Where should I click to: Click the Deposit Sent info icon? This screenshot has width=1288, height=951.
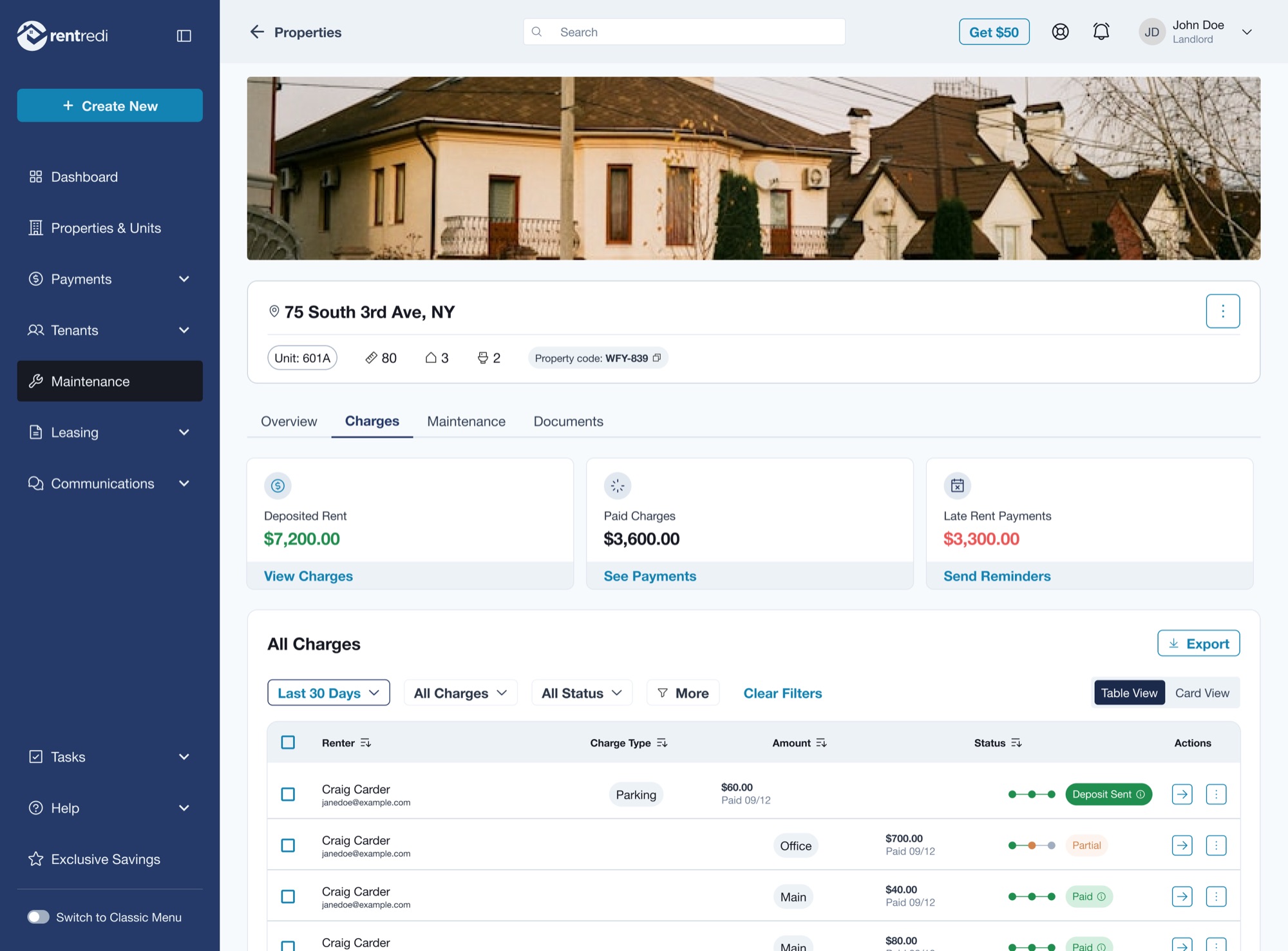click(1141, 794)
